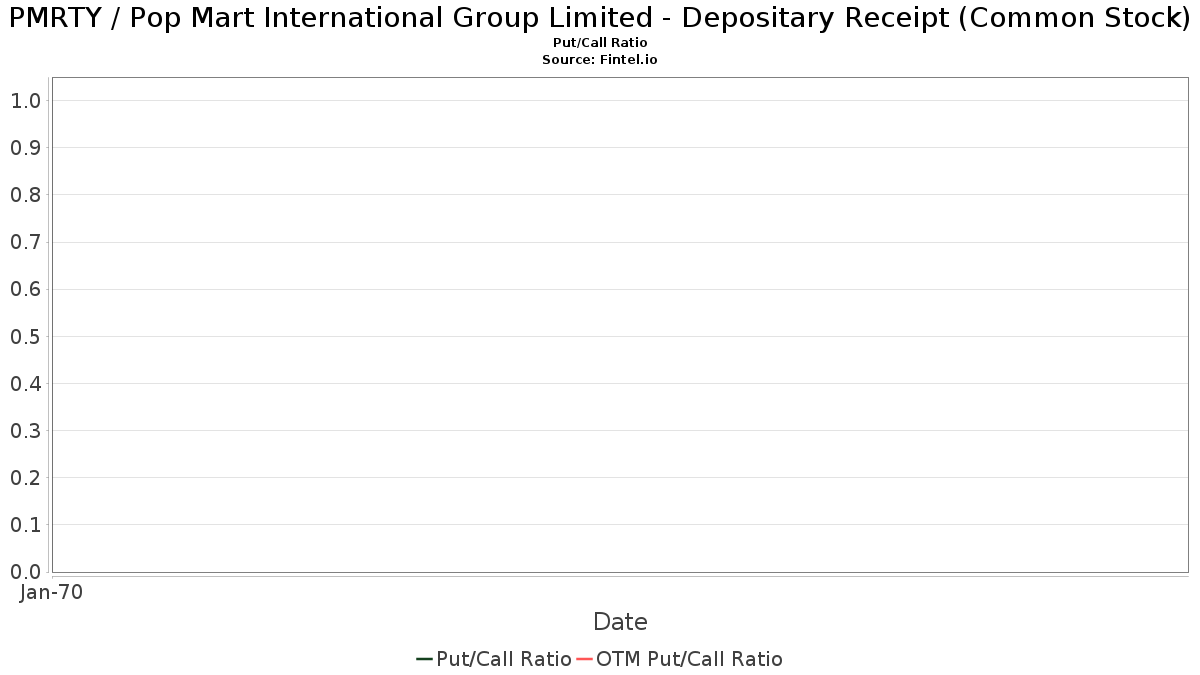Click the 1.0 y-axis tick label
Screen dimensions: 1200x675
point(25,101)
